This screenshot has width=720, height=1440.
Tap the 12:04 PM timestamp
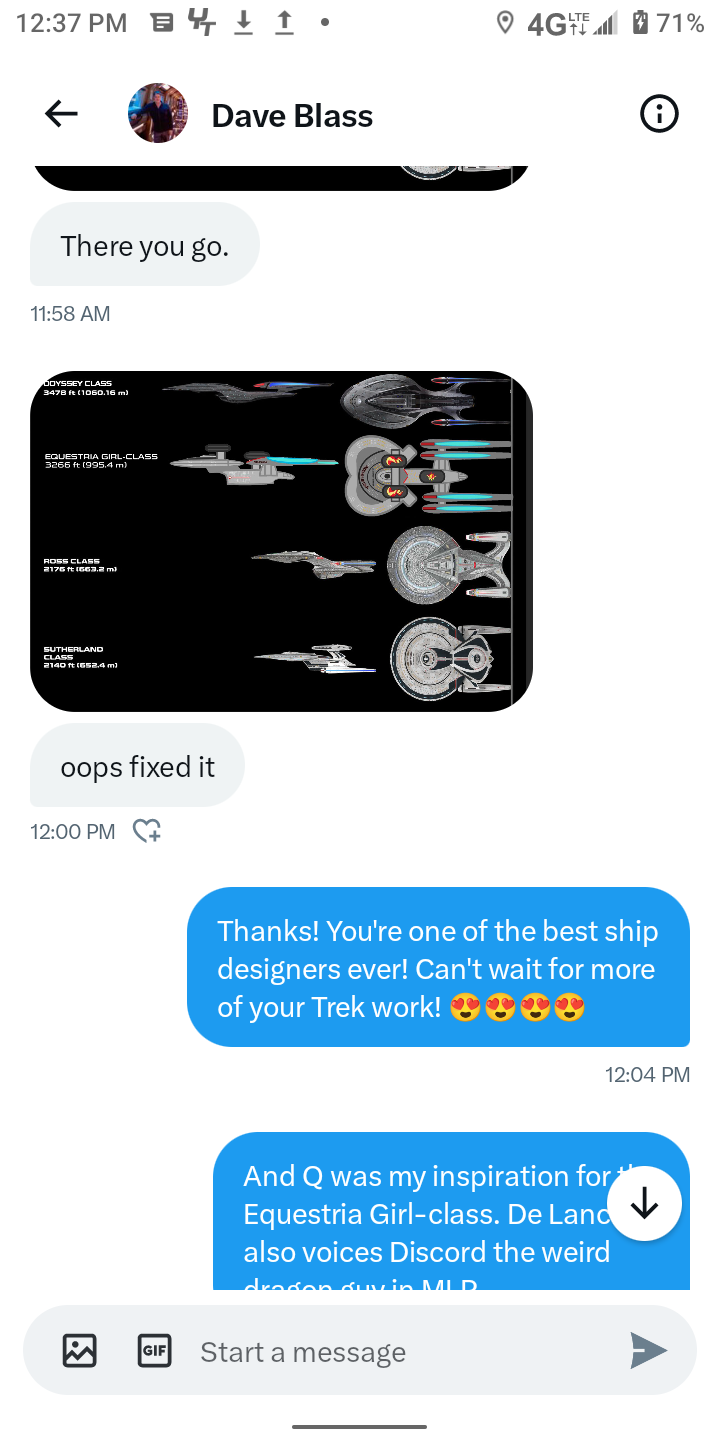(647, 1075)
